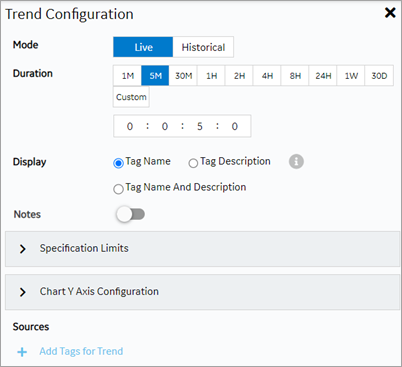Expand the Specification Limits section
Screen dimensions: 402x367
[202, 249]
